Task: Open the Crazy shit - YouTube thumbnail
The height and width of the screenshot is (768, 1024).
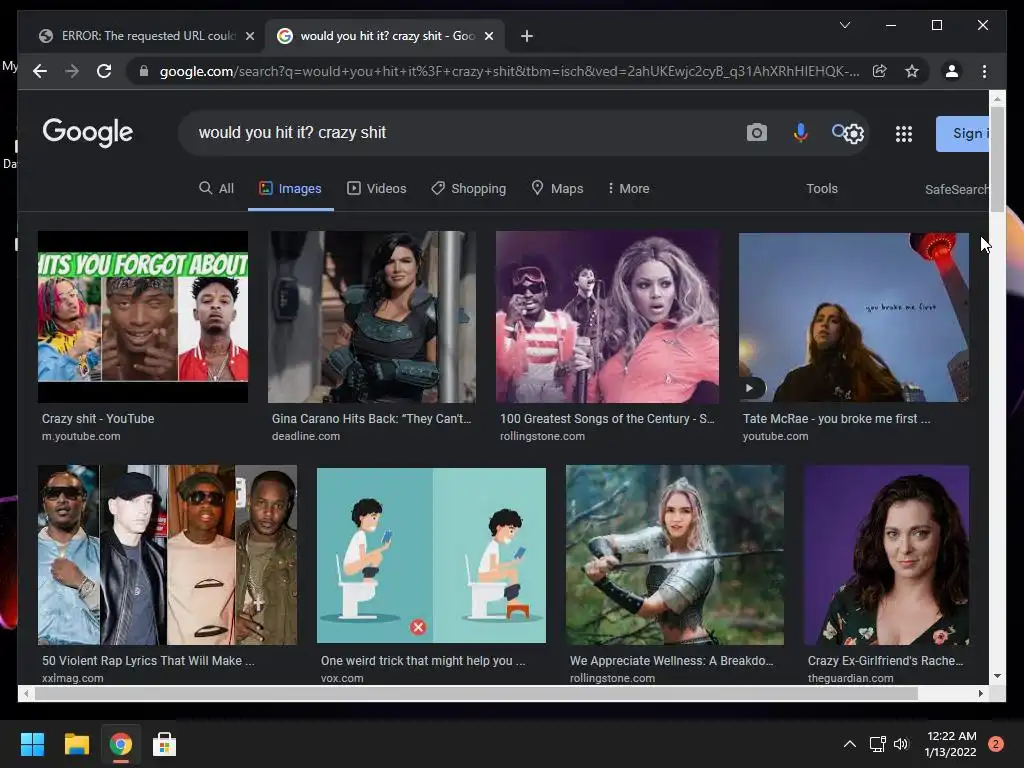Action: tap(143, 317)
